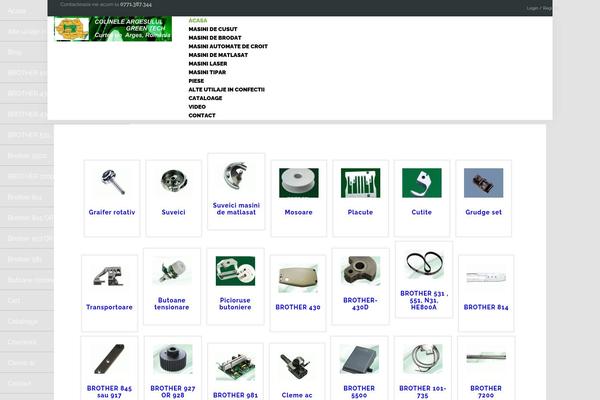Click the Cleme ac clamp image

[297, 366]
